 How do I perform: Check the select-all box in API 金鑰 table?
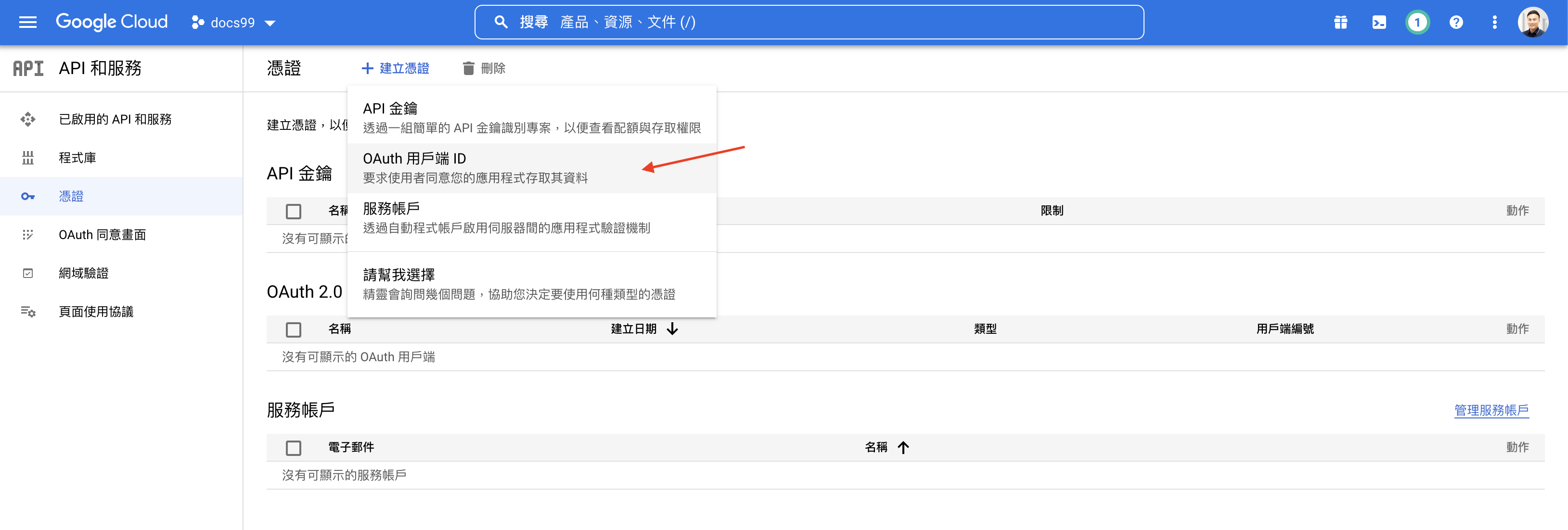(294, 211)
